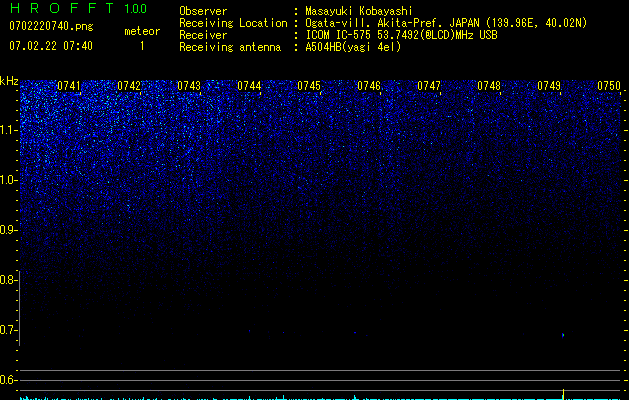Click the bright meteor echo near 0749
The image size is (629, 400).
(563, 335)
